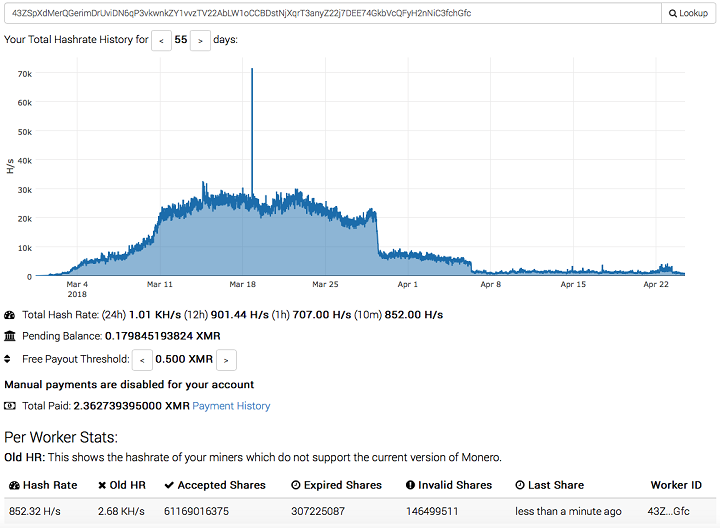This screenshot has height=528, width=720.
Task: Click the Apr 22 axis label
Action: coord(656,285)
